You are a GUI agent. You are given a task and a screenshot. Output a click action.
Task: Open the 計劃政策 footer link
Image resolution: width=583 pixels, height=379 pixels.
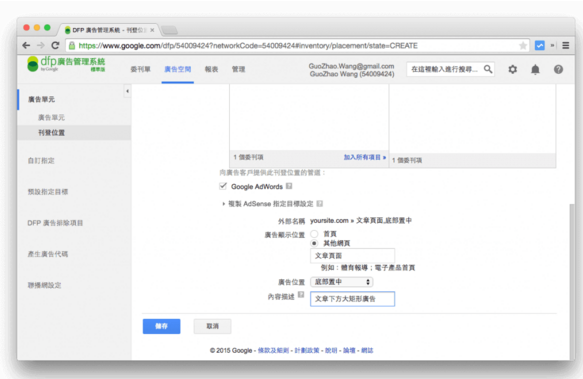point(307,350)
